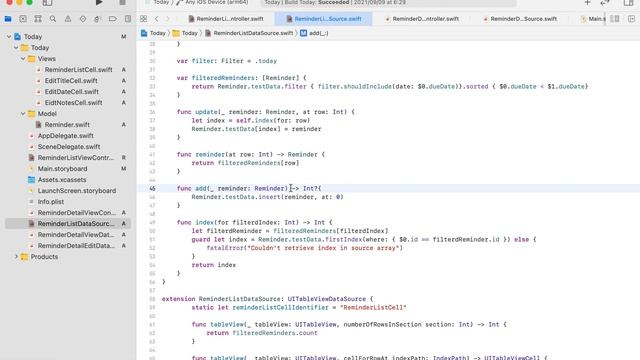Click 'reminderListCellIdentifier' constant name
Screen dimensions: 640x360
(280, 308)
